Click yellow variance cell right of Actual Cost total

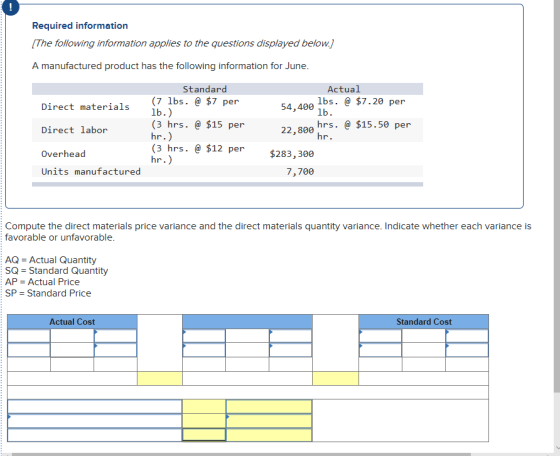160,379
